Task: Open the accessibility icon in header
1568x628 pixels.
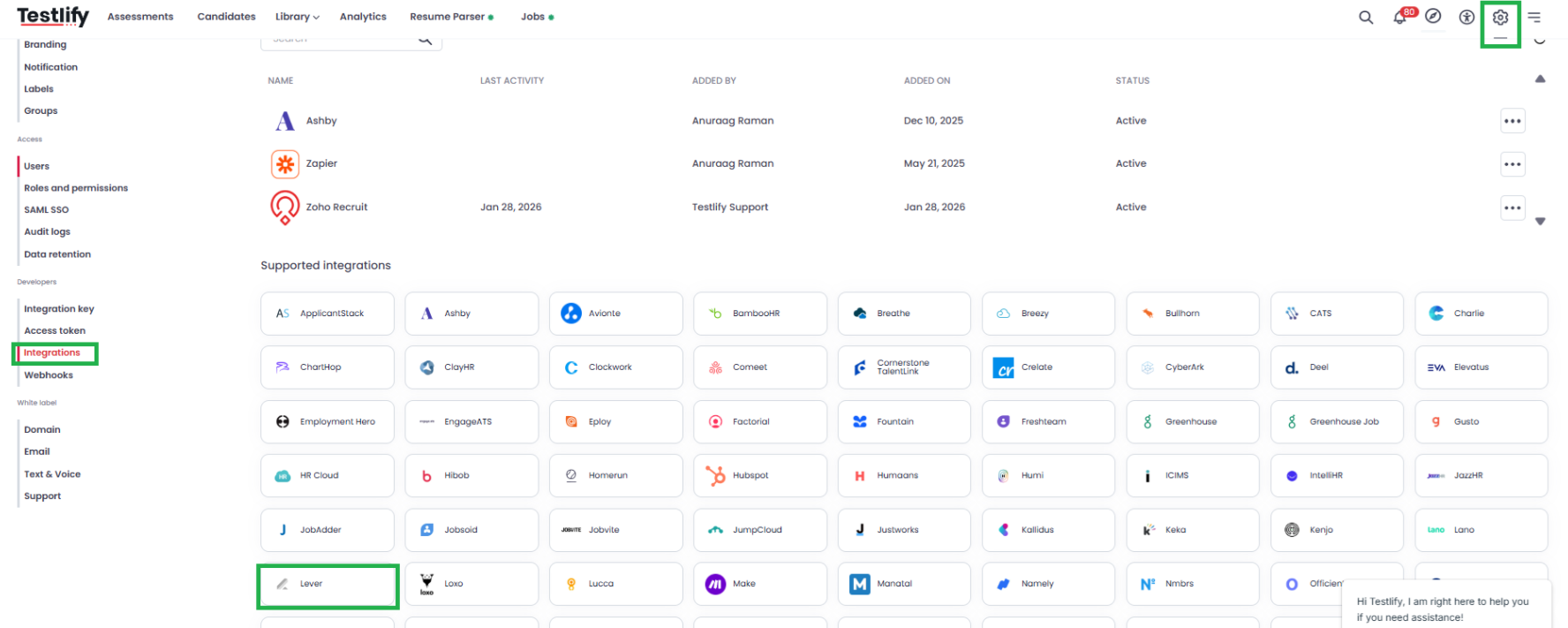Action: point(1466,17)
